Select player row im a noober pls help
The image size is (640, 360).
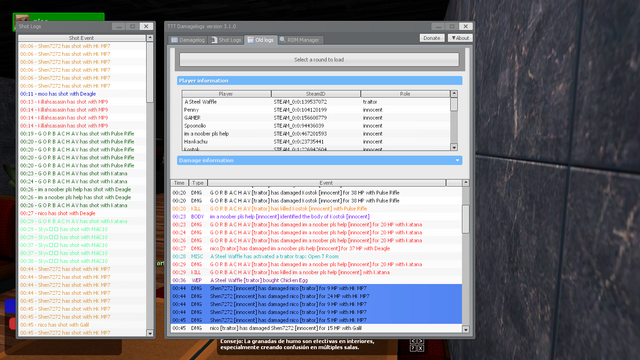point(316,133)
